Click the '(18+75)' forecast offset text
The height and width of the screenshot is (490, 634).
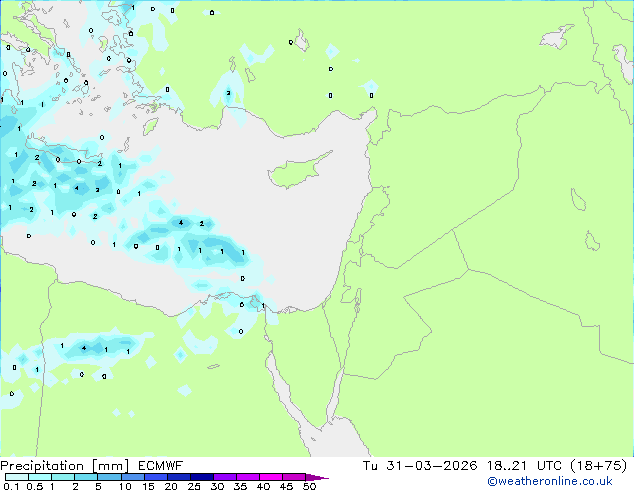599,466
